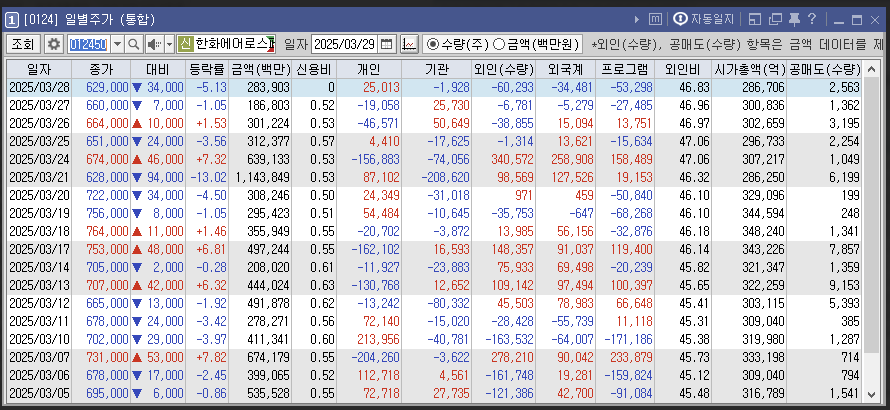Click the 종가 column header
The image size is (890, 410).
click(x=101, y=70)
